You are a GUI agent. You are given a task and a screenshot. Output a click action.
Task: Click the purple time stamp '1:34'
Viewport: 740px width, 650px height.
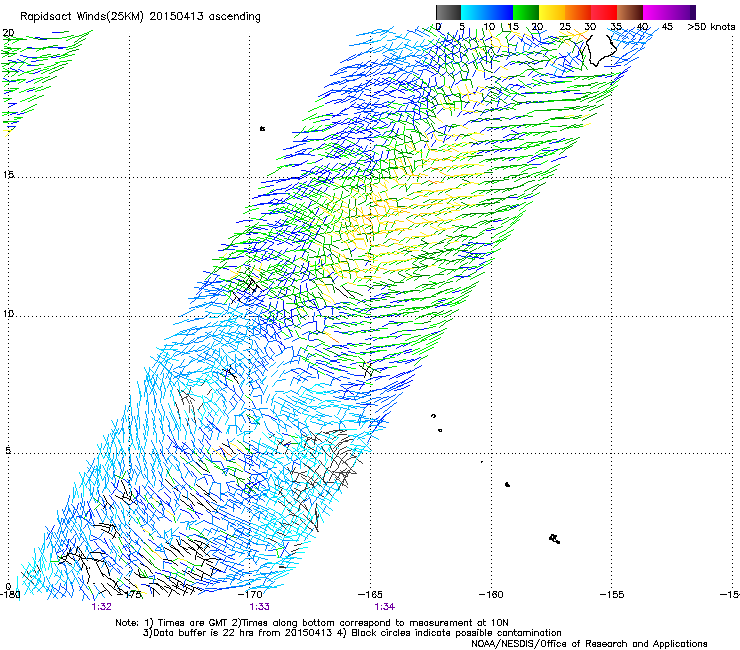[385, 607]
